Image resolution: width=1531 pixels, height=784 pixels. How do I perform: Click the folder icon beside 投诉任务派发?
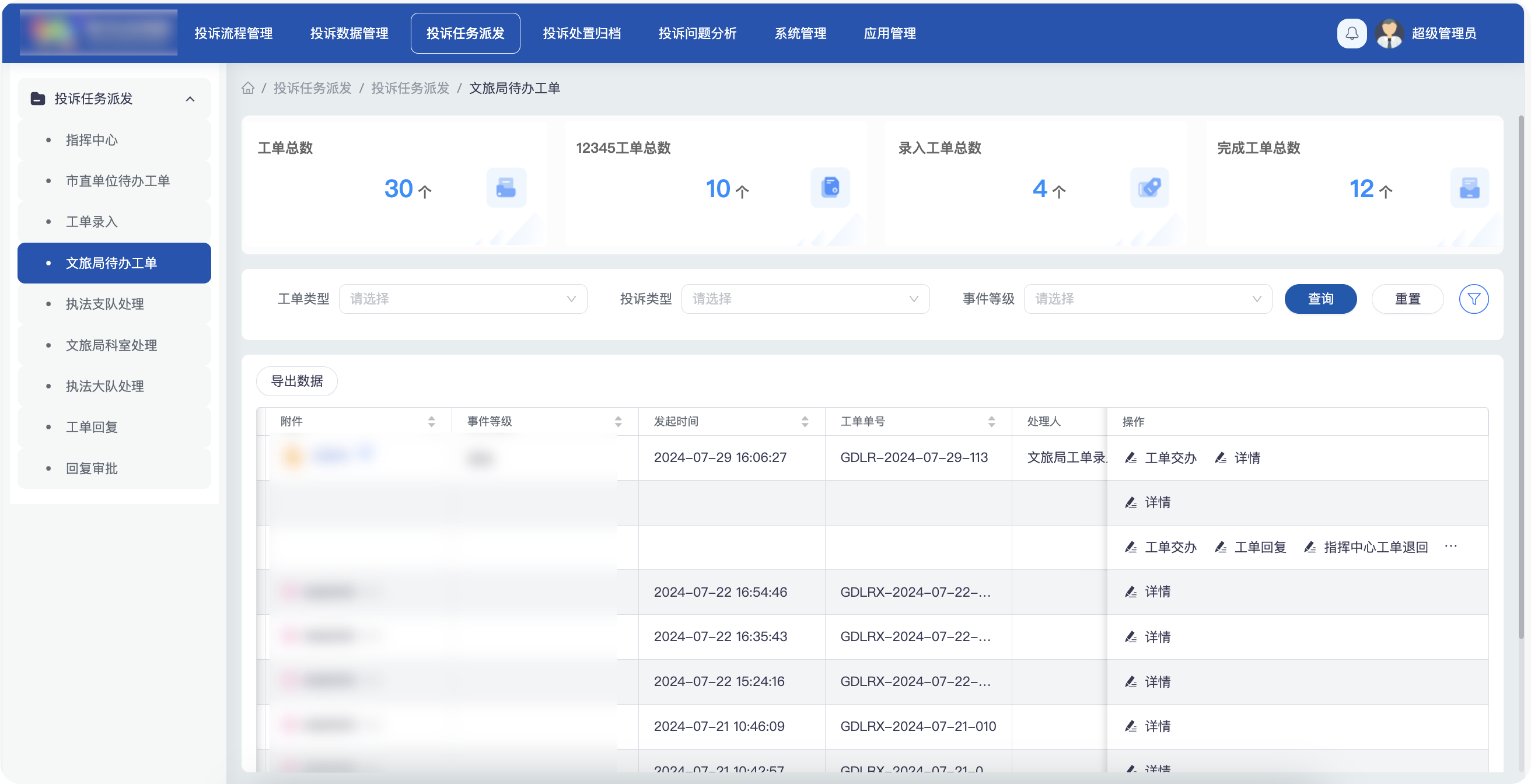pyautogui.click(x=38, y=99)
